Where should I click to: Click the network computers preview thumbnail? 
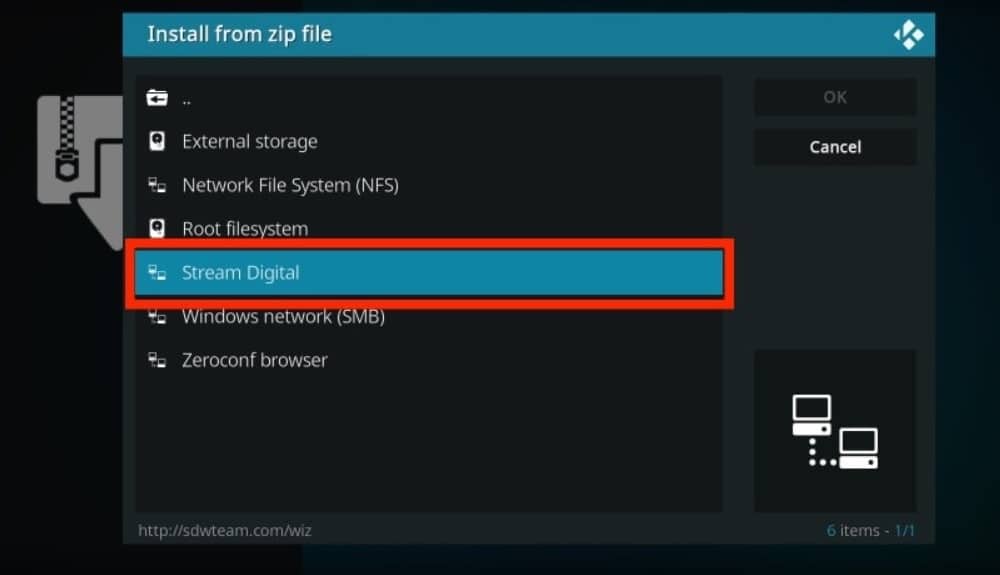pos(835,431)
